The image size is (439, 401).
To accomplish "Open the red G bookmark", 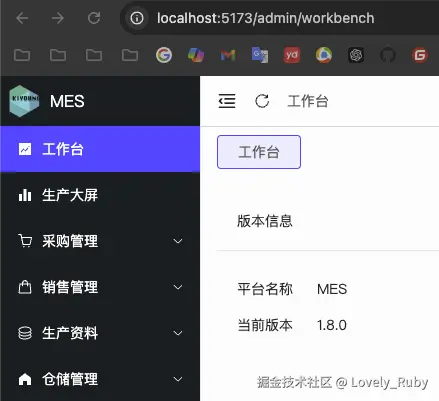I will click(420, 55).
